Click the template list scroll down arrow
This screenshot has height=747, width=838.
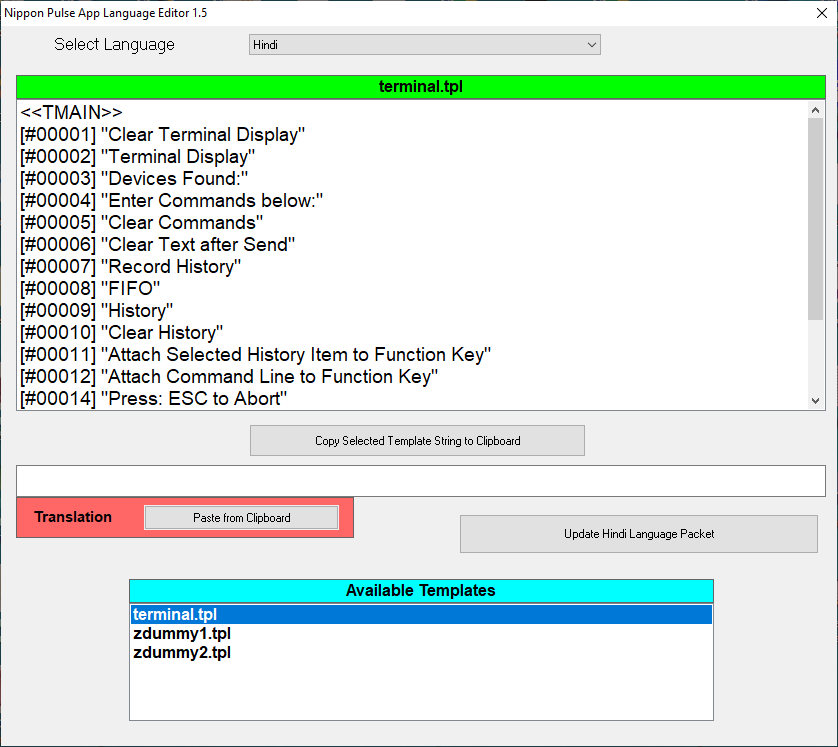(x=815, y=401)
